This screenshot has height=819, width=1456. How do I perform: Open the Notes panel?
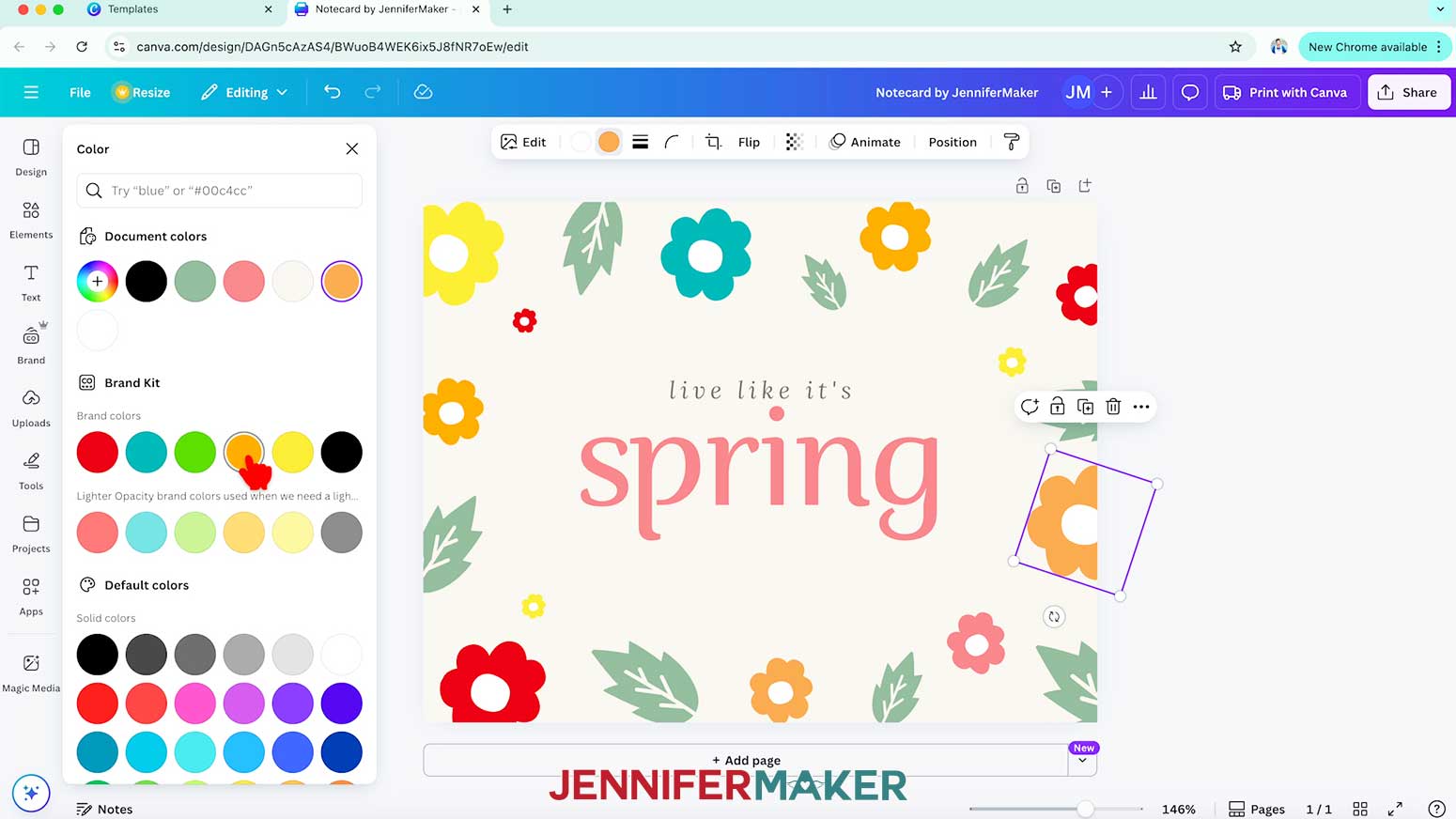[104, 809]
